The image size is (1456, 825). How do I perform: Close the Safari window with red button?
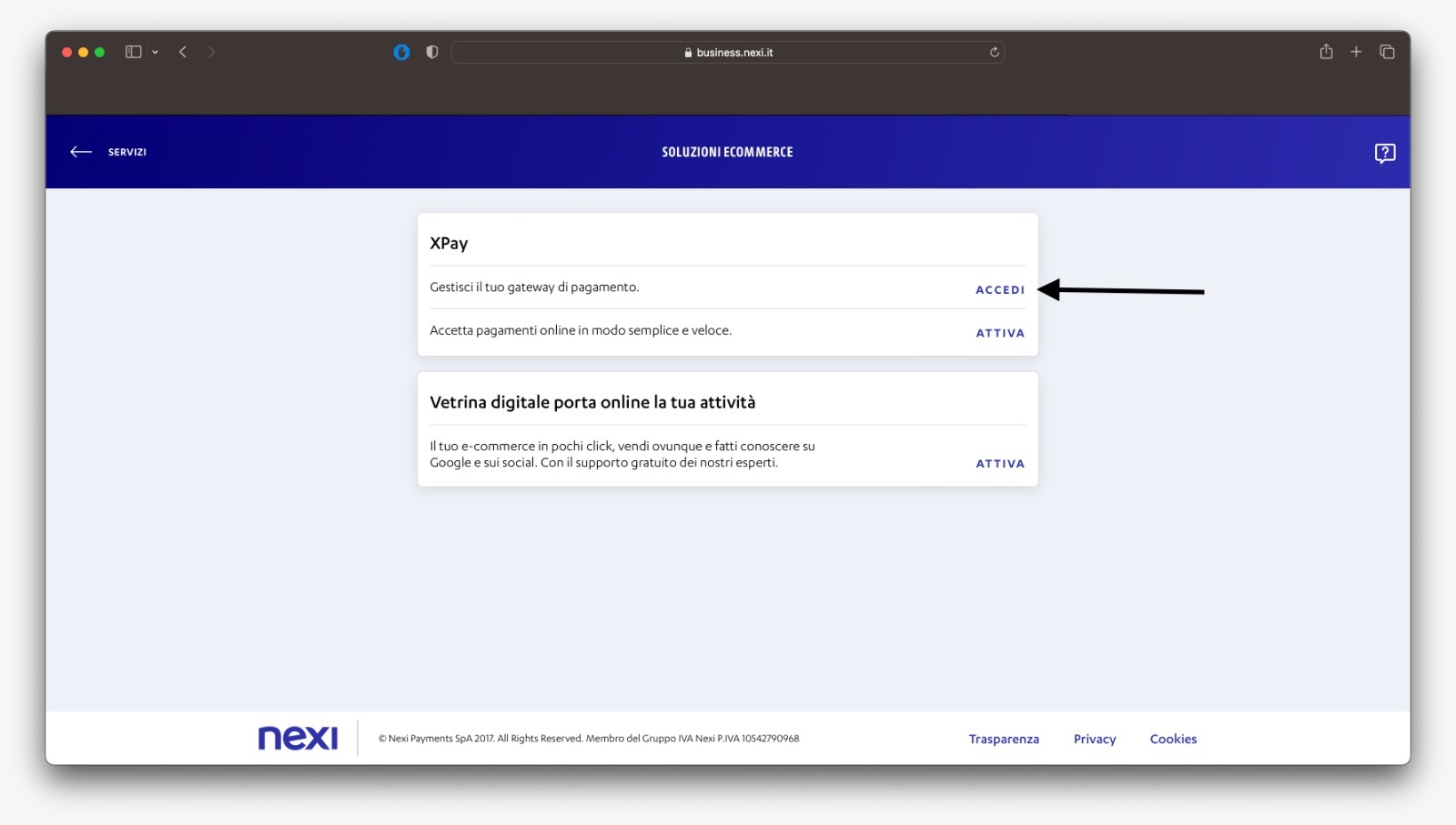[66, 52]
